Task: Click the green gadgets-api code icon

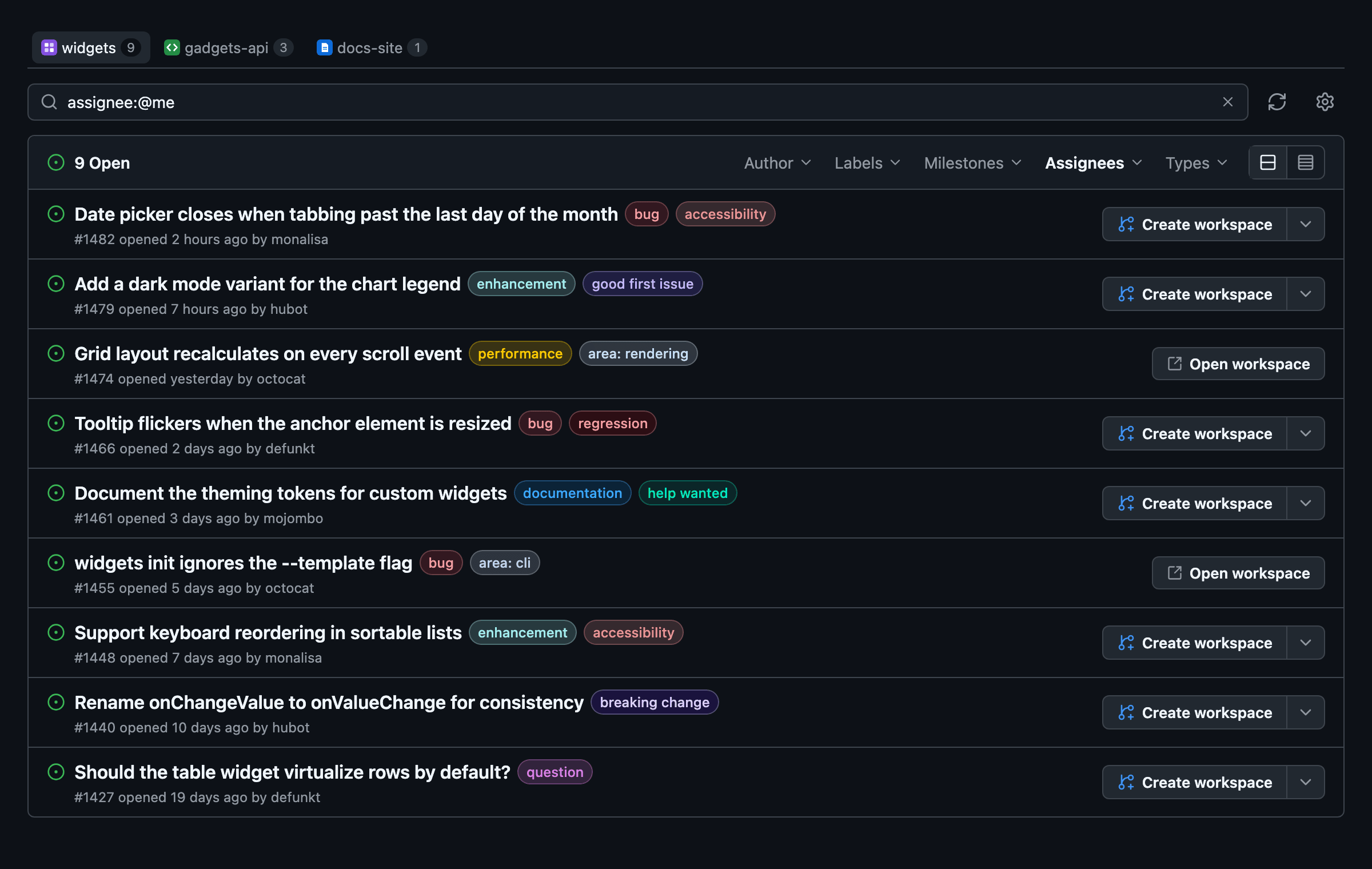Action: coord(171,47)
